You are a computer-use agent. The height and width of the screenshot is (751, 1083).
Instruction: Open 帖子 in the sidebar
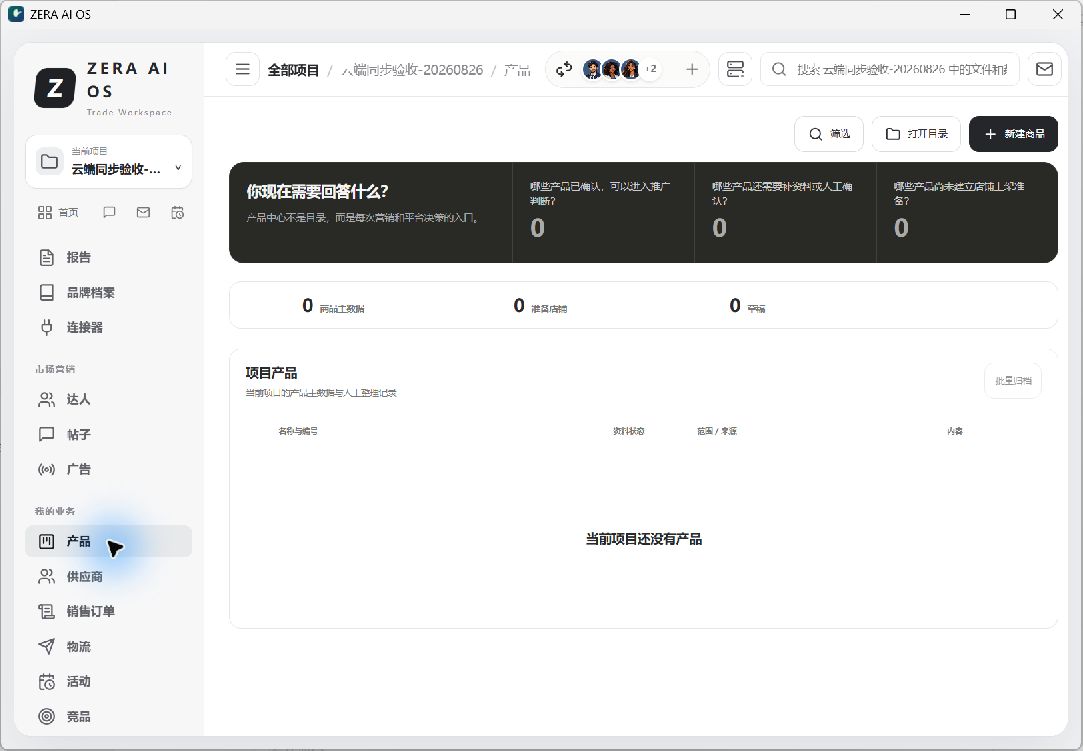click(108, 434)
